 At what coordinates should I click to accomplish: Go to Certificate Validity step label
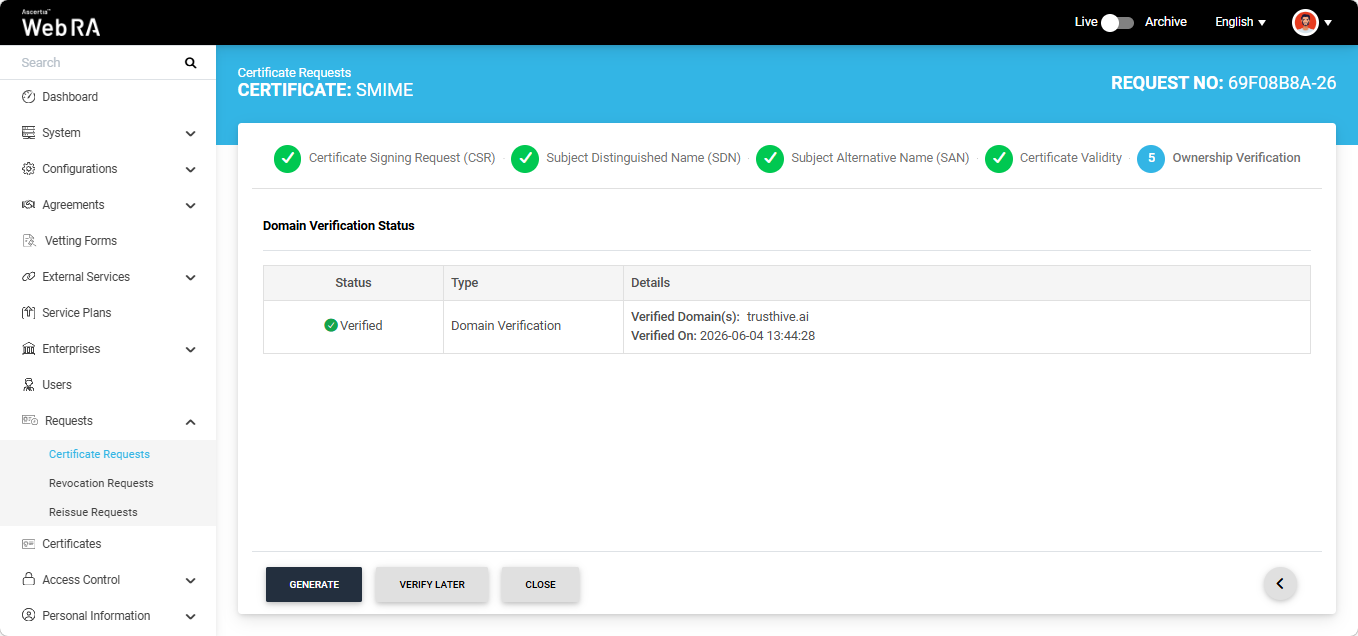pyautogui.click(x=1071, y=158)
